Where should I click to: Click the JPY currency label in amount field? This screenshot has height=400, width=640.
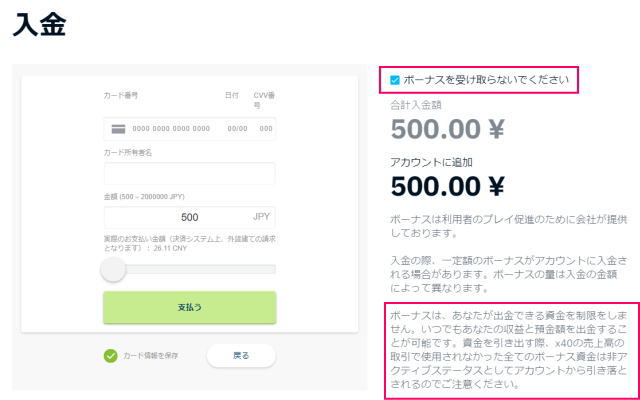261,217
